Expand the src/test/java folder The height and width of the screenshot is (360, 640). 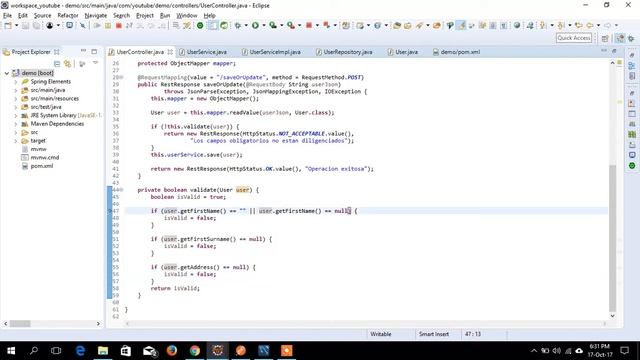16,107
